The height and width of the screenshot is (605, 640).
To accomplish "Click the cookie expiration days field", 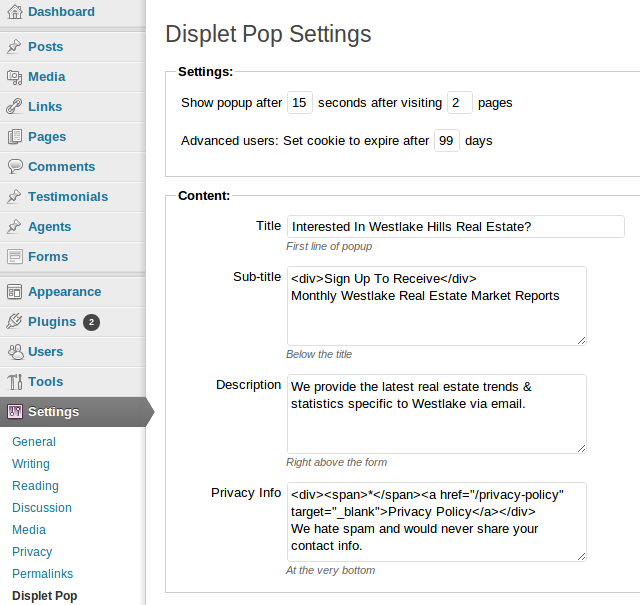I will point(446,141).
